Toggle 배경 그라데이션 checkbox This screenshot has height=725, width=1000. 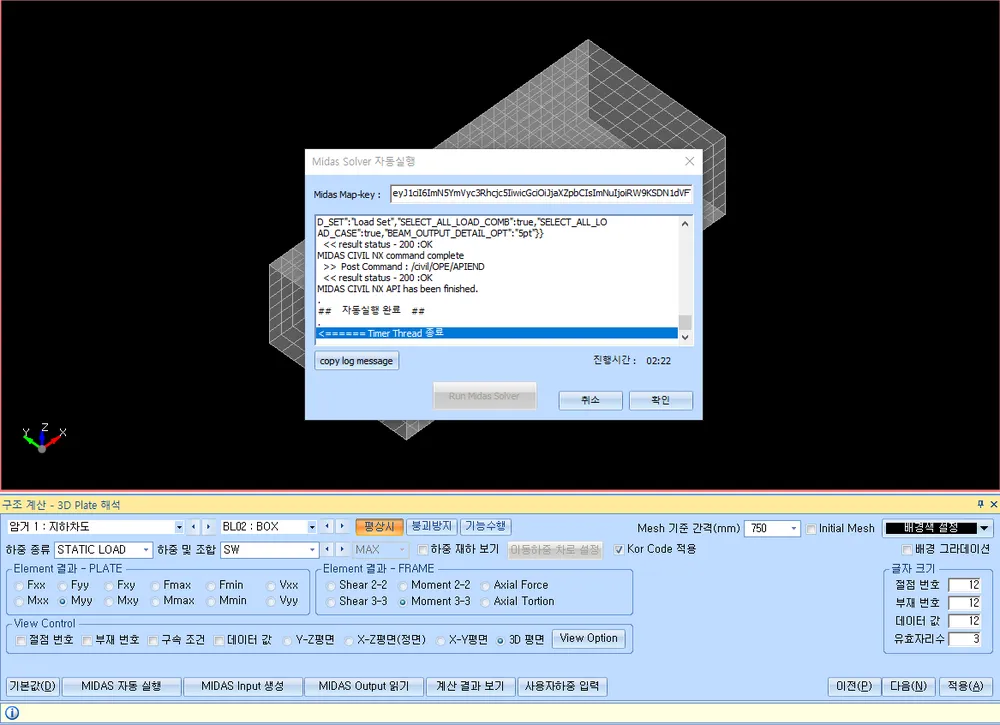point(907,550)
